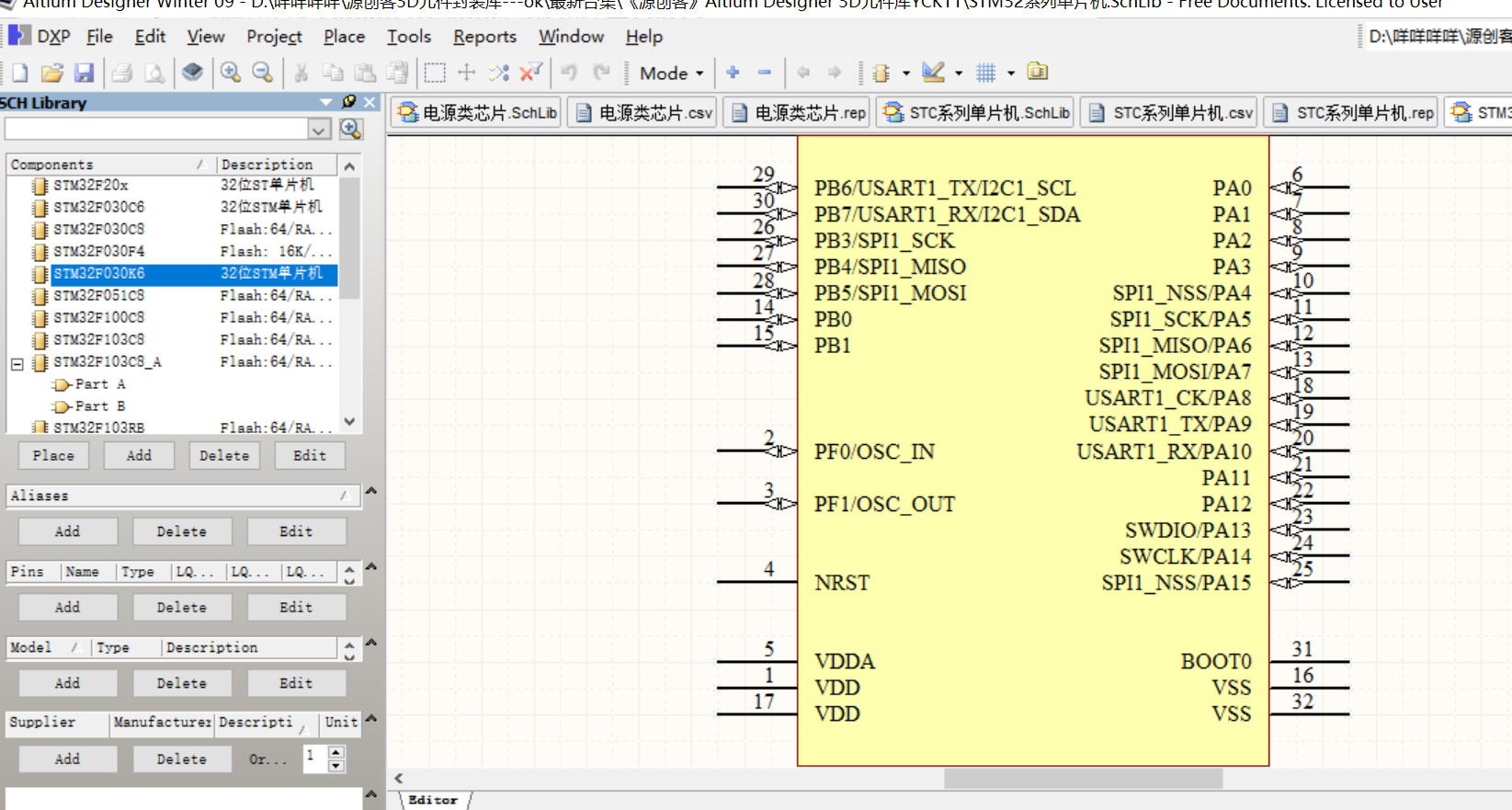Click the drawing utilities pencil icon
The width and height of the screenshot is (1512, 810).
pyautogui.click(x=933, y=73)
